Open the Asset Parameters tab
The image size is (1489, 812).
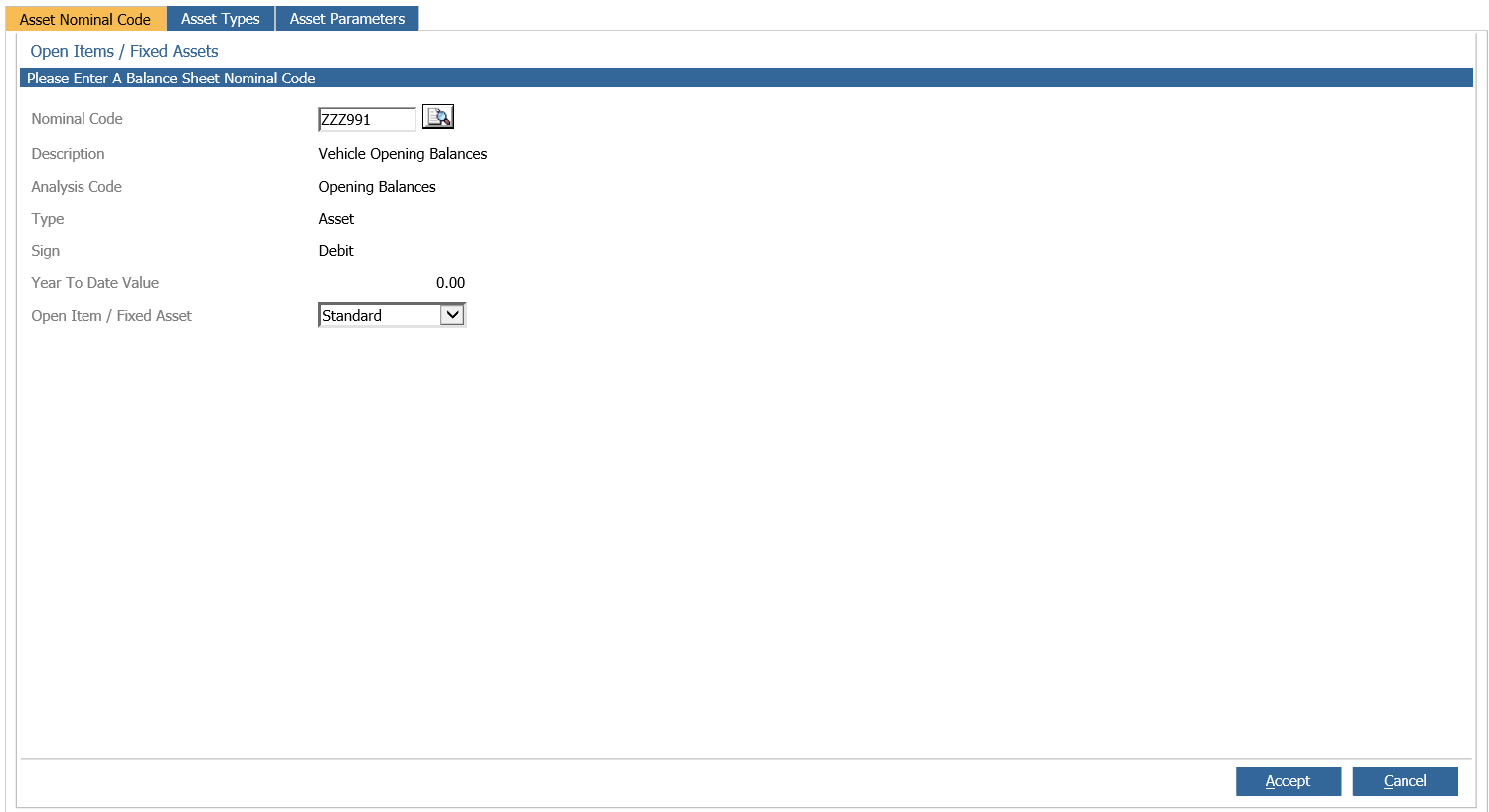point(347,19)
